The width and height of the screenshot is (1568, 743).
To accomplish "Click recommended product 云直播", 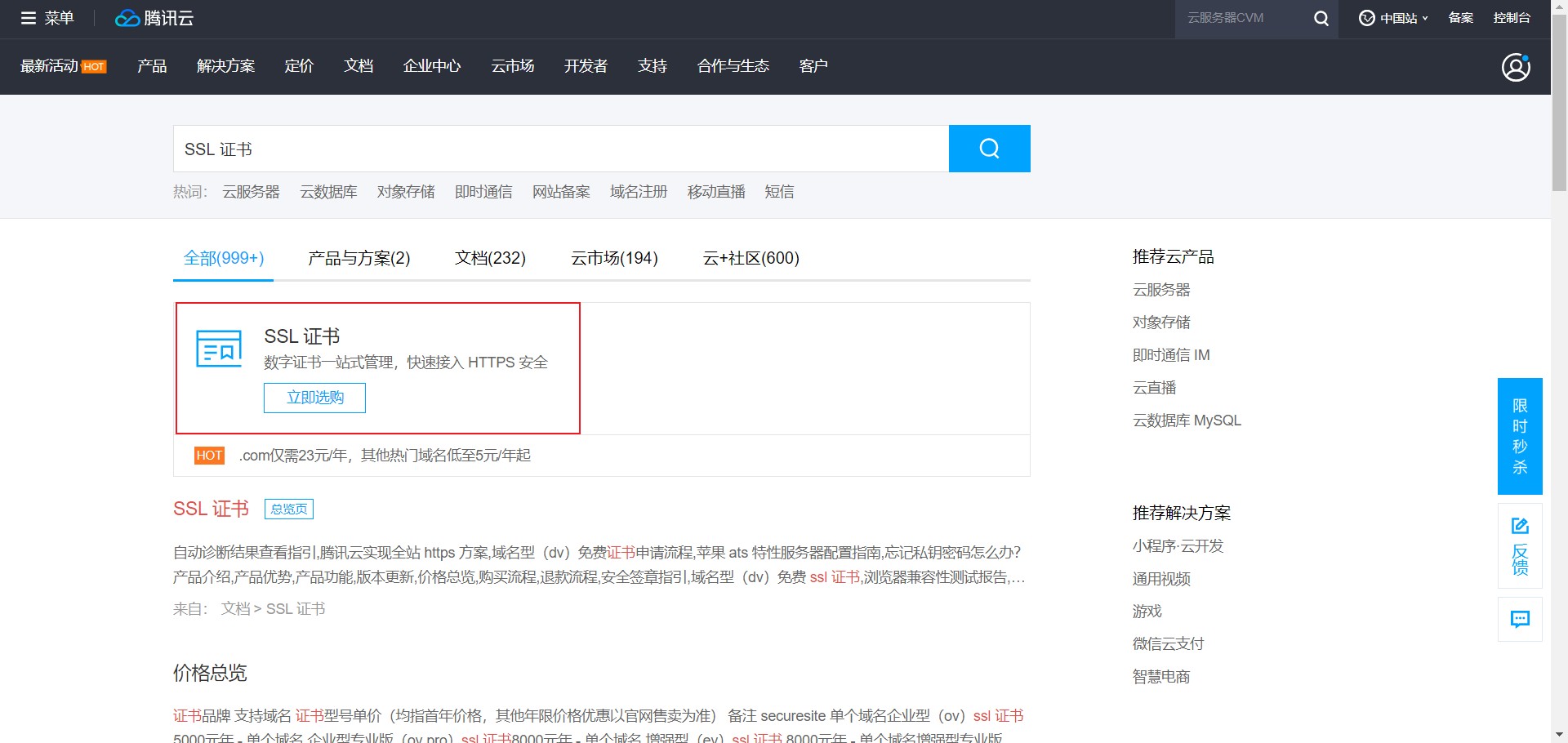I will (x=1155, y=388).
